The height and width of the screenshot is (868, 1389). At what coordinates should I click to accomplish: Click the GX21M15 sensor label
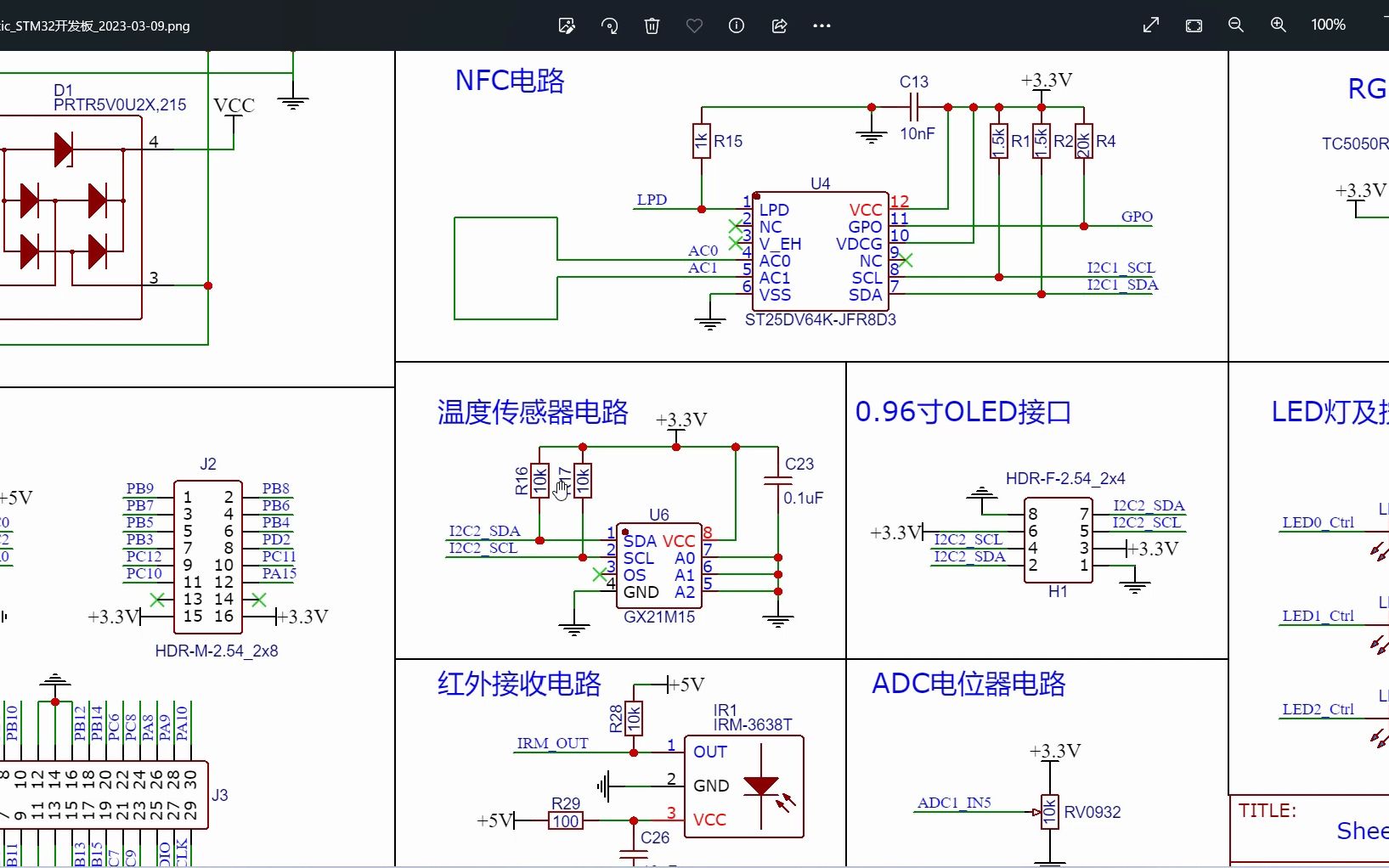pos(659,617)
